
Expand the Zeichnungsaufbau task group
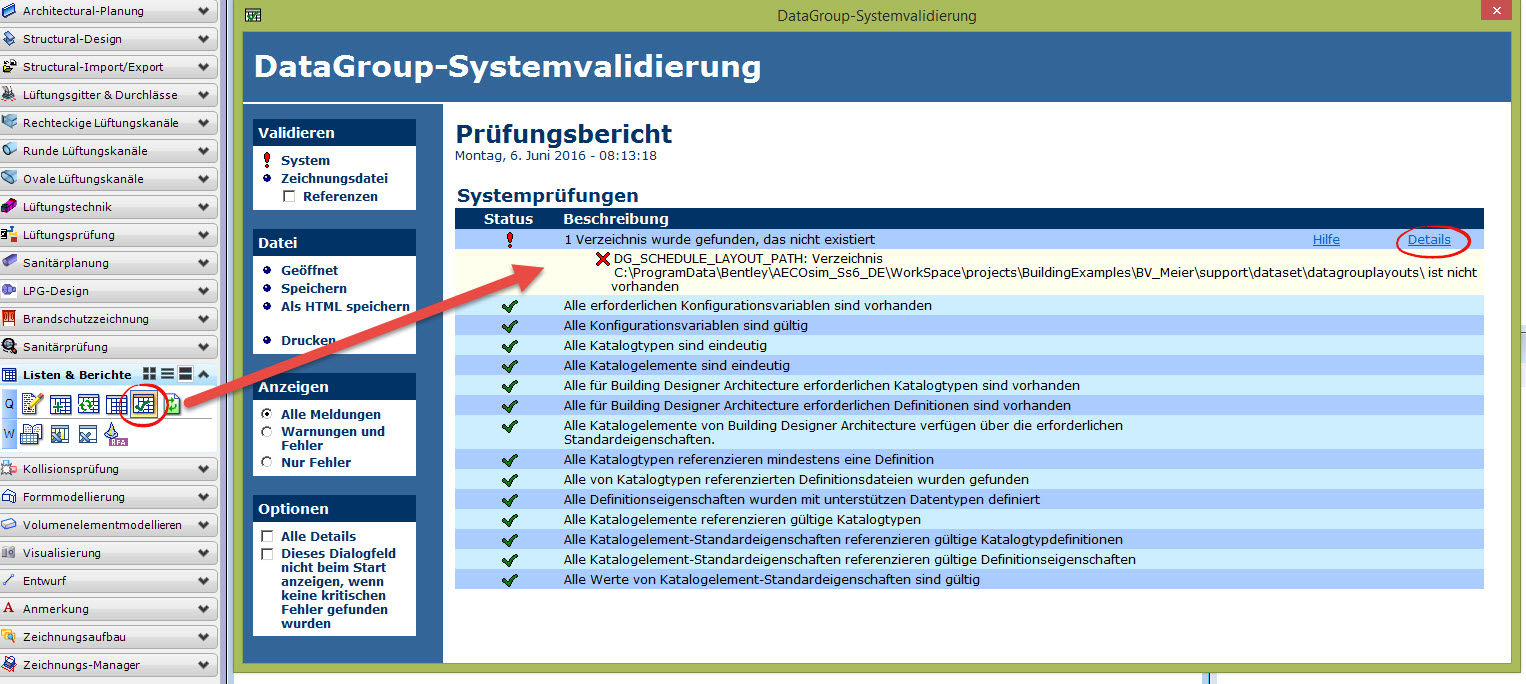pyautogui.click(x=204, y=637)
